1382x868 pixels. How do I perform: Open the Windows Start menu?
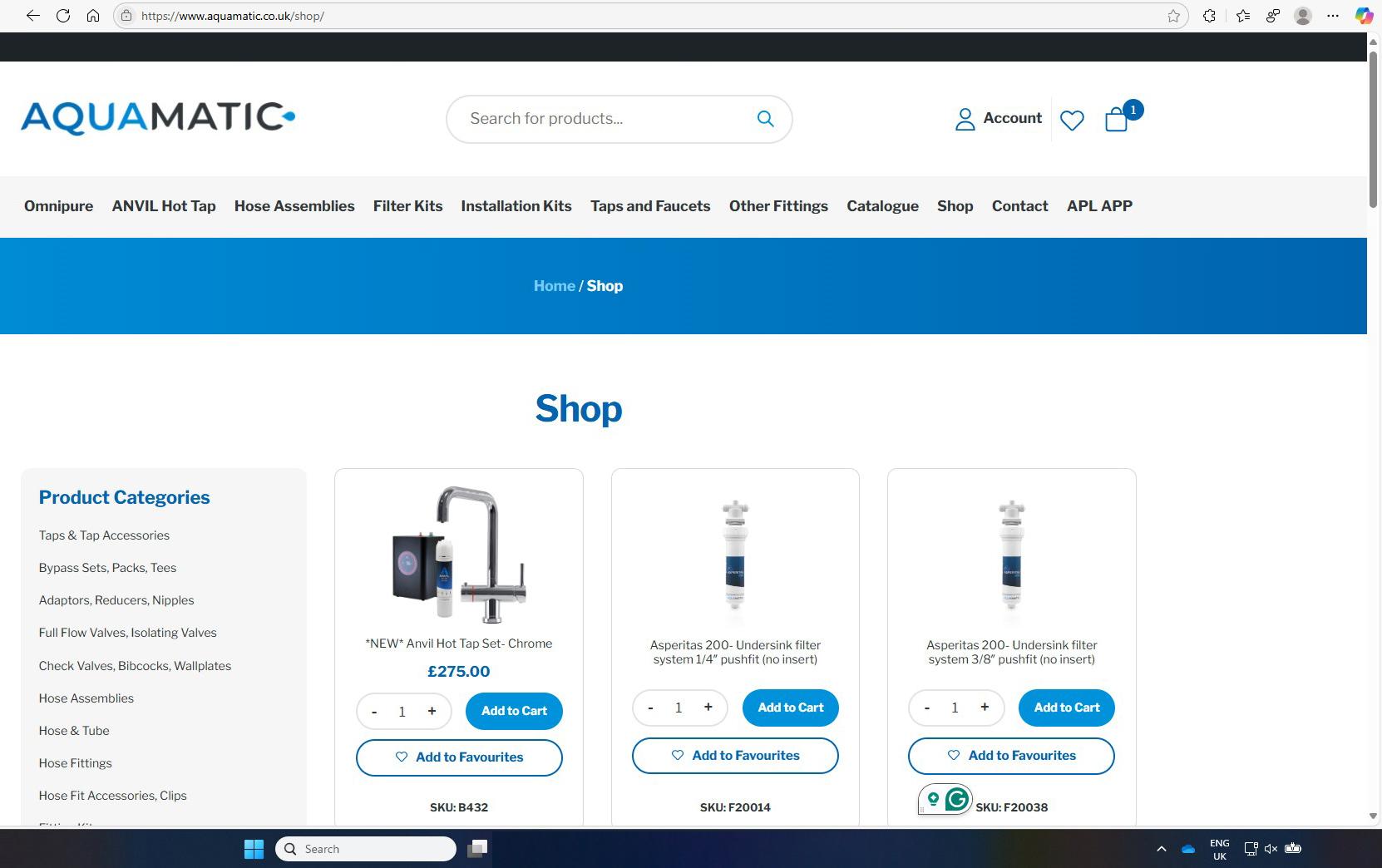pyautogui.click(x=254, y=849)
